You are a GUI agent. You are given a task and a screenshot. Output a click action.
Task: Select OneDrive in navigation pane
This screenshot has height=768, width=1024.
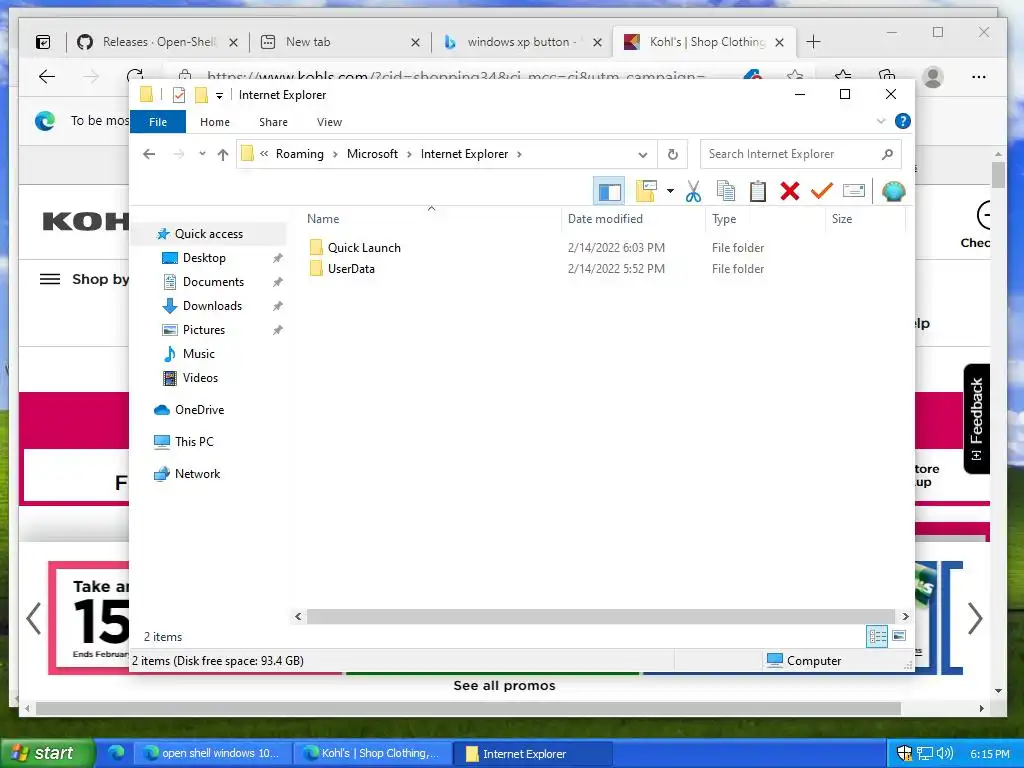(x=199, y=409)
